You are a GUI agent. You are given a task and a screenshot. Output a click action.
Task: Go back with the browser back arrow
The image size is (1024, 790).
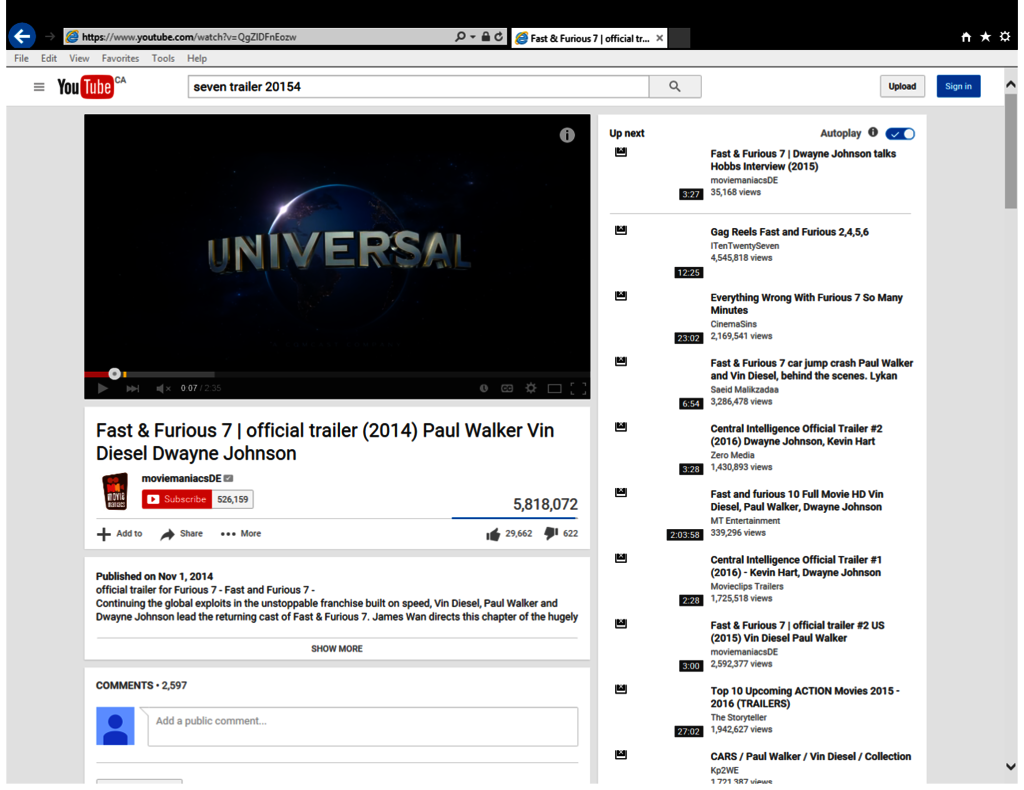coord(23,36)
